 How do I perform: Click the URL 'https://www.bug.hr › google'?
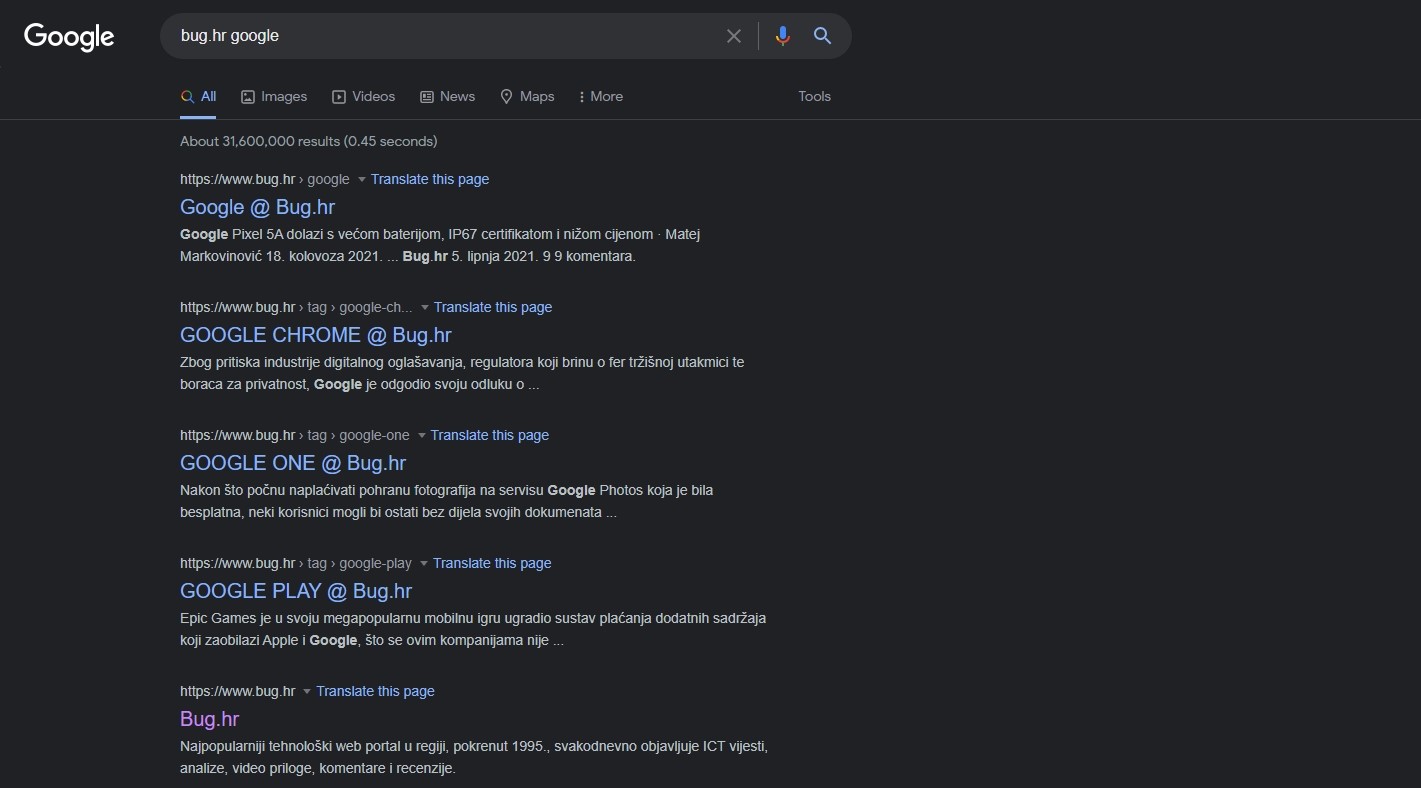tap(265, 180)
